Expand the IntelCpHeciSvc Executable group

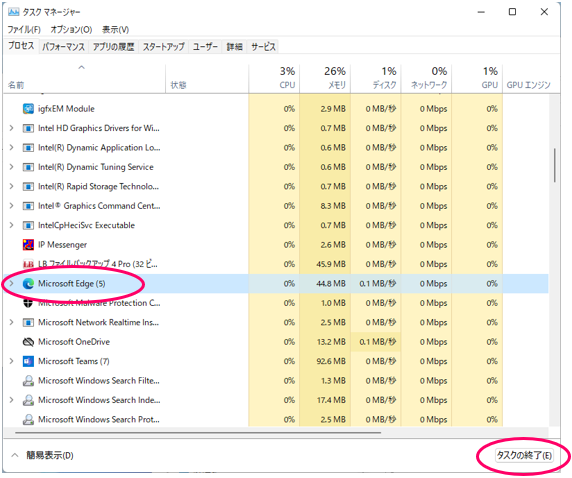coord(11,225)
